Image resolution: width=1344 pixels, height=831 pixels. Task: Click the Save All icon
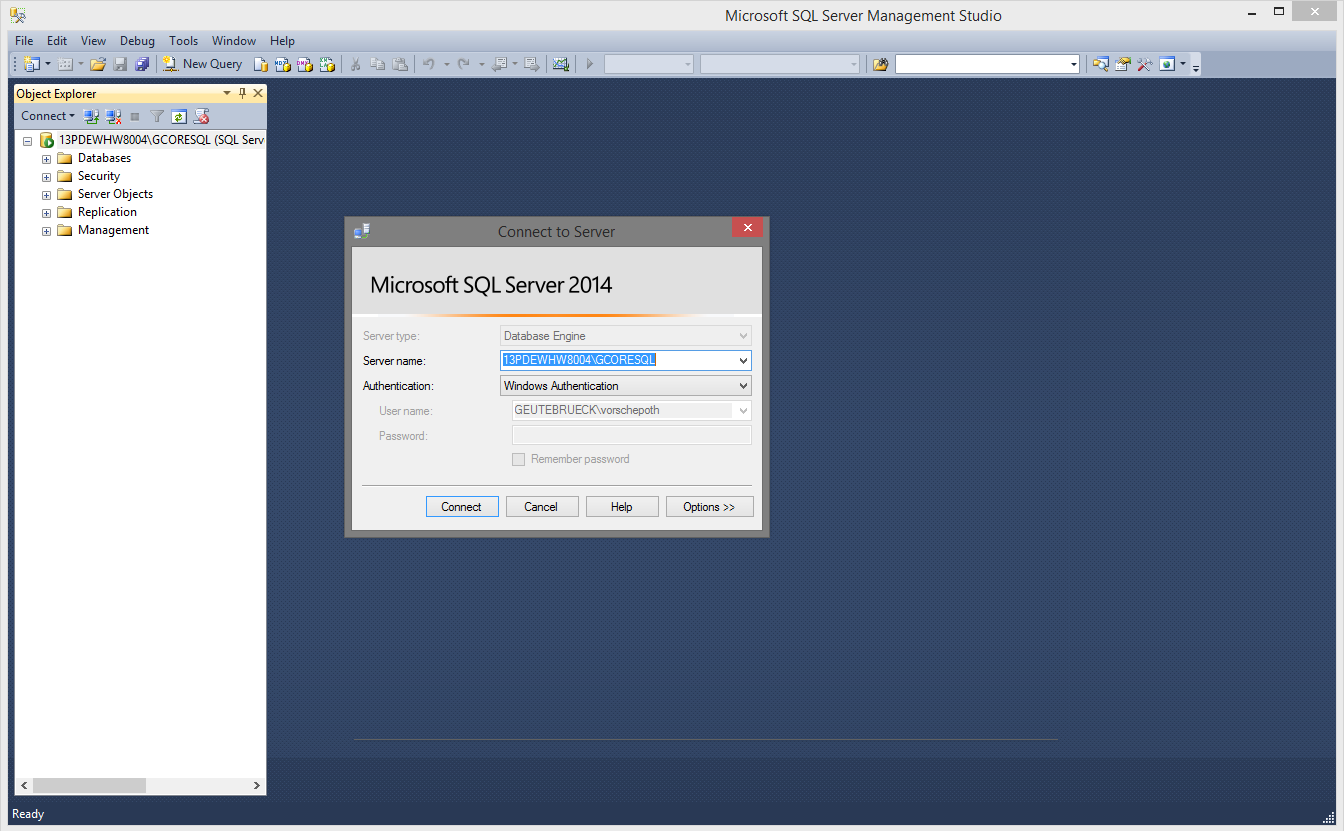[141, 64]
